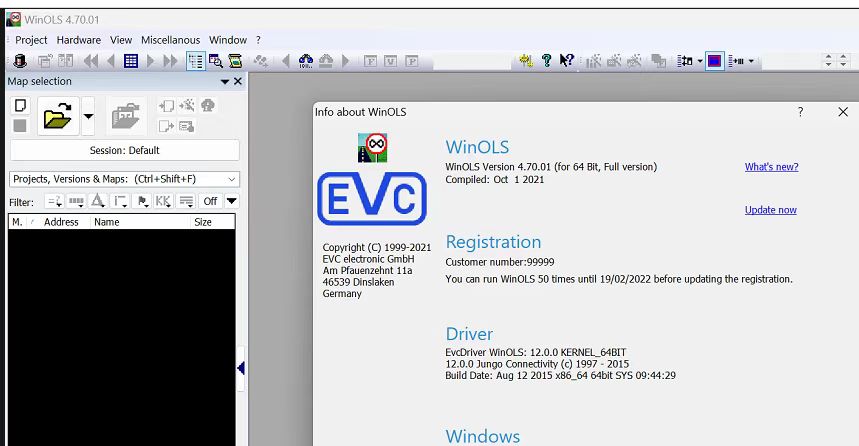The width and height of the screenshot is (859, 446).
Task: Click the M. column header
Action: click(x=18, y=222)
